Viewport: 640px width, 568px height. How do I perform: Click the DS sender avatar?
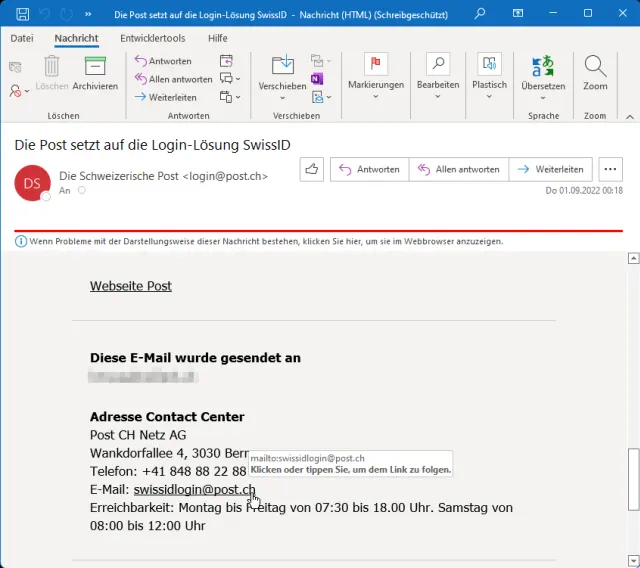(x=32, y=183)
